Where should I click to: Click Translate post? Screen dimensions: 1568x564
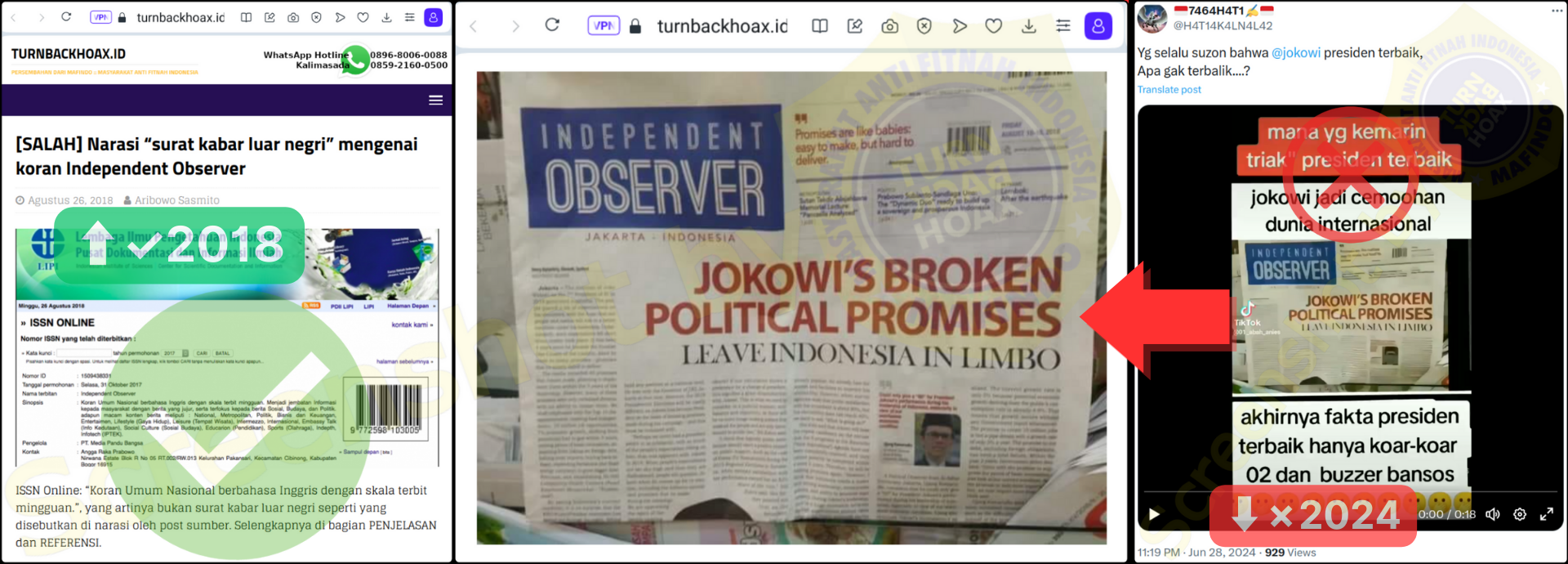coord(1169,90)
